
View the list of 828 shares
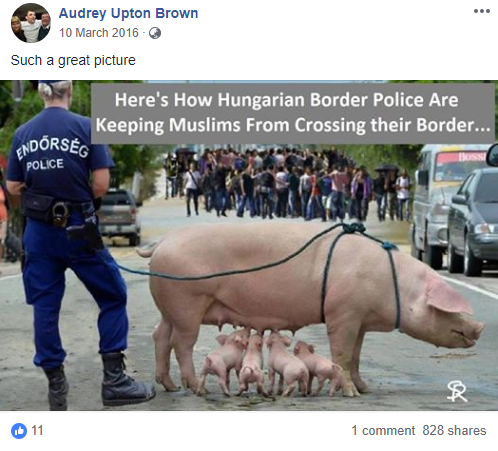tap(454, 431)
